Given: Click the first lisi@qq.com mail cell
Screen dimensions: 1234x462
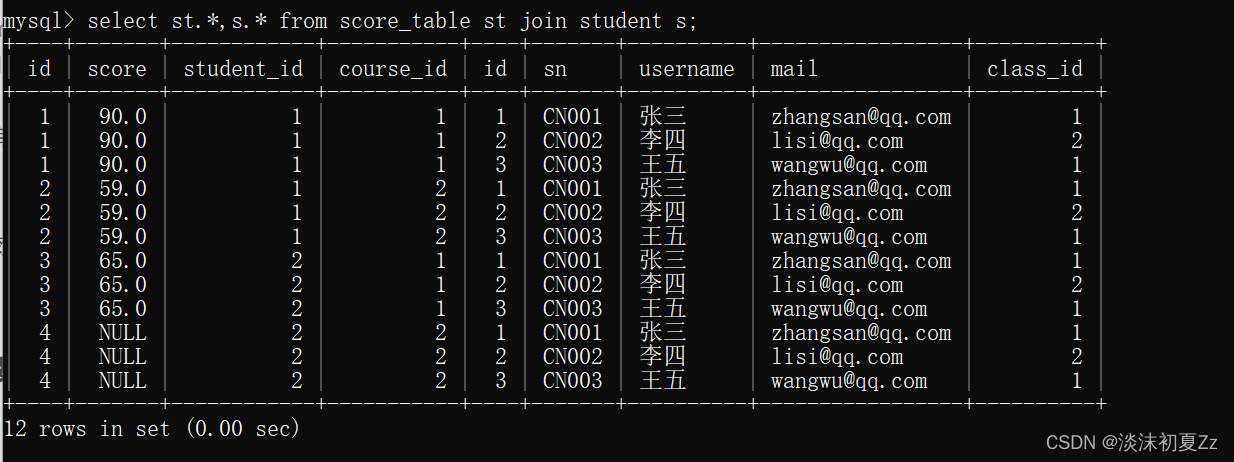Looking at the screenshot, I should tap(837, 141).
